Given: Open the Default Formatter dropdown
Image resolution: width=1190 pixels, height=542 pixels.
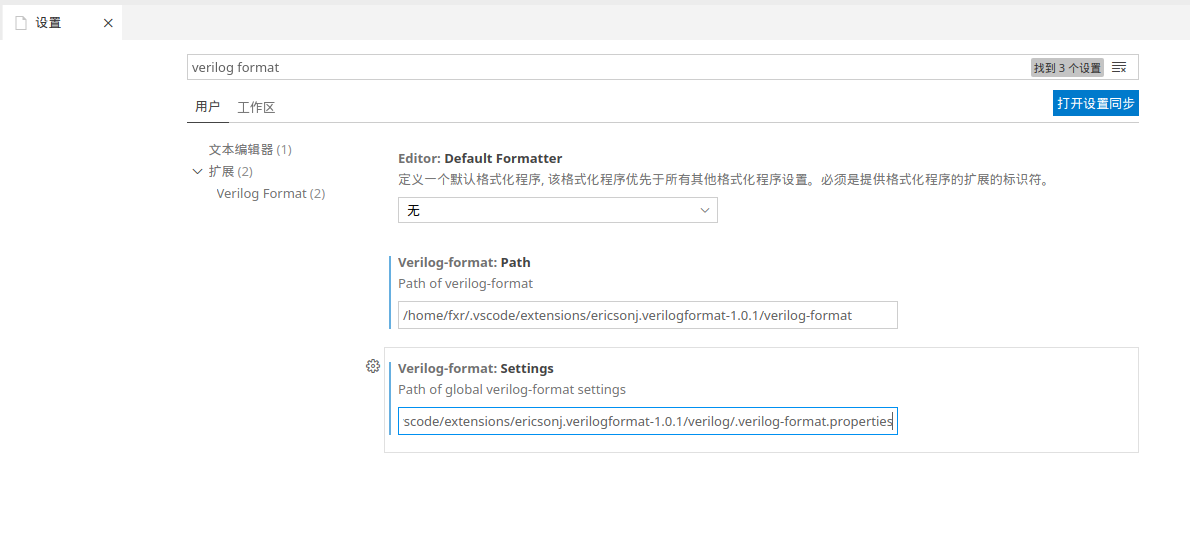Looking at the screenshot, I should 558,210.
